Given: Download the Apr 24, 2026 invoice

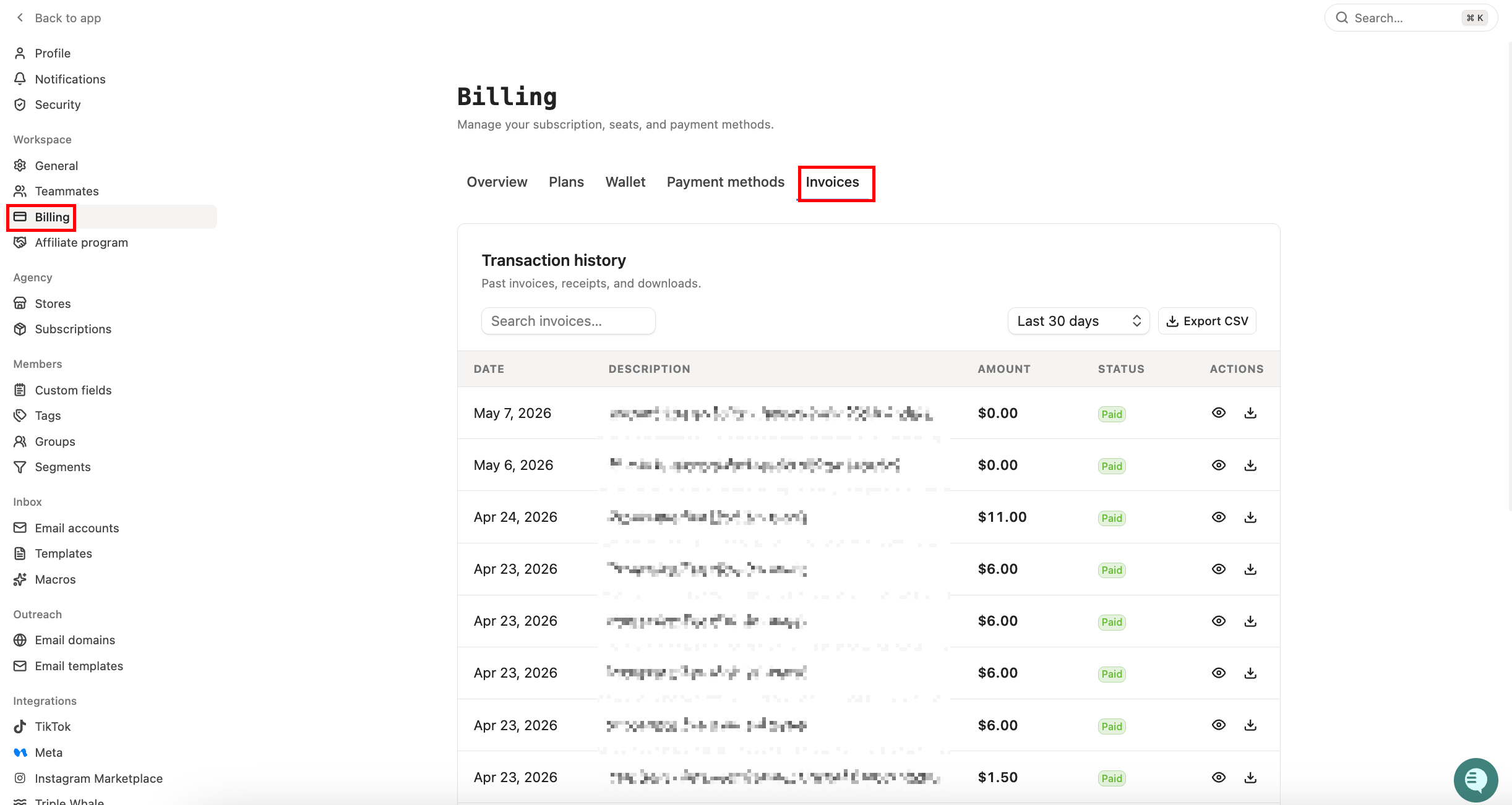Looking at the screenshot, I should click(1250, 517).
